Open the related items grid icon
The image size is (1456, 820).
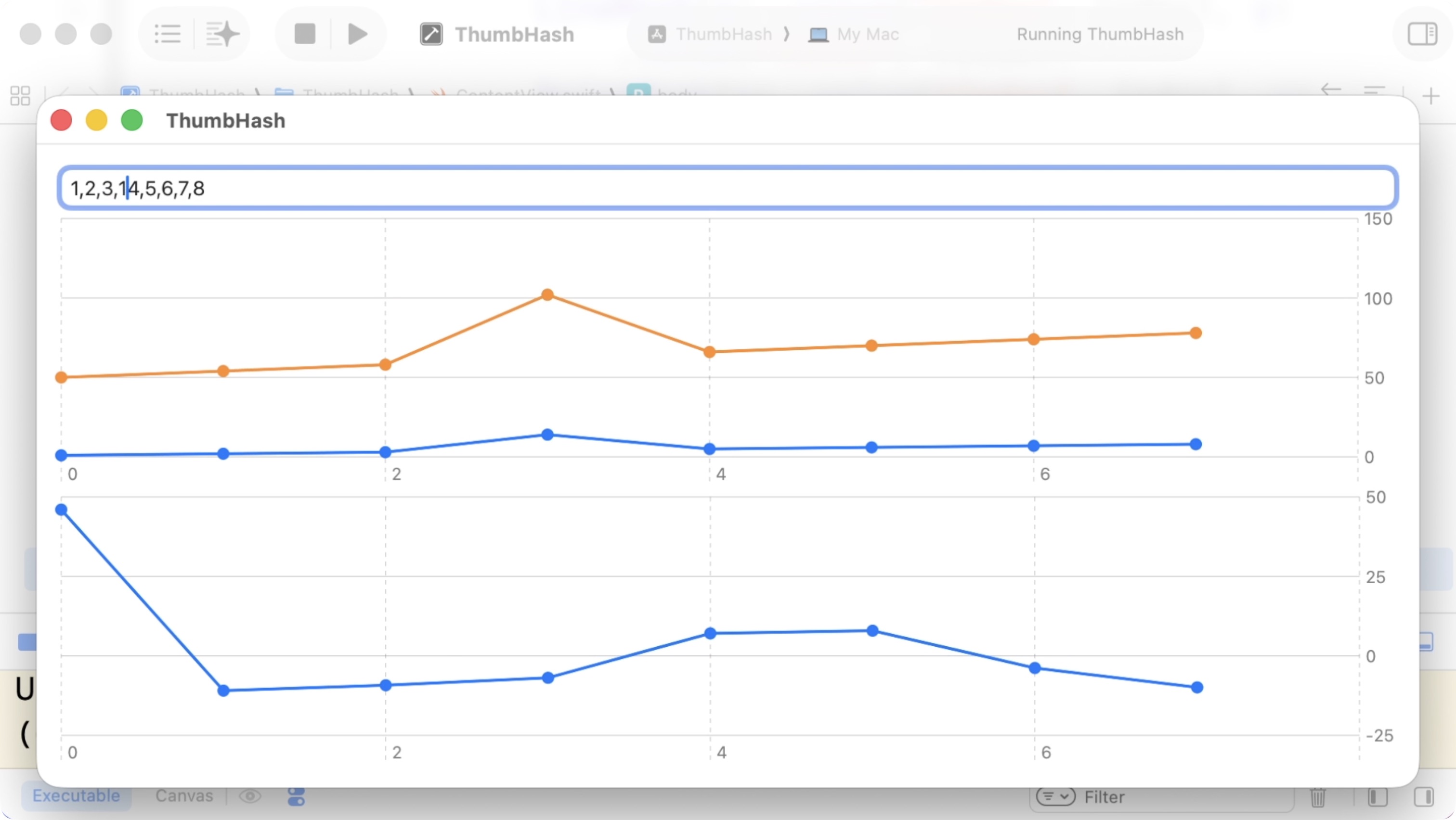[x=20, y=95]
